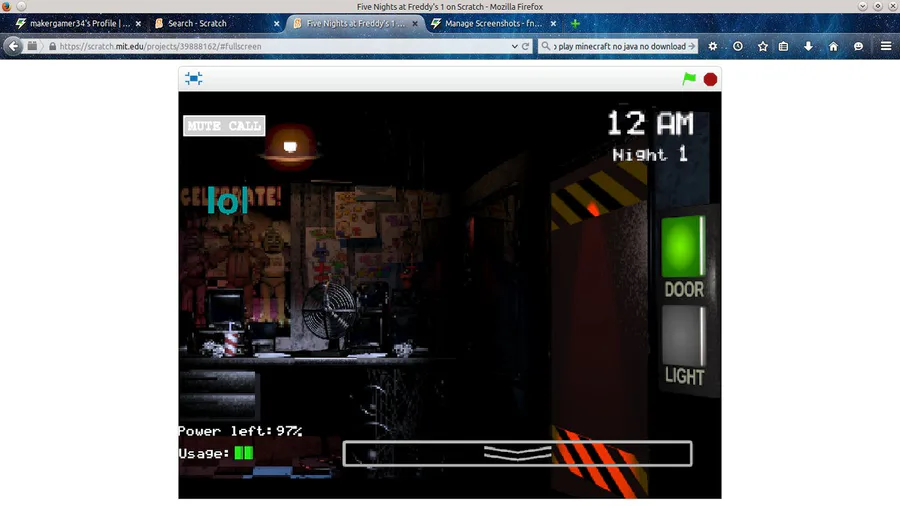The width and height of the screenshot is (900, 506).
Task: Close the Search - Scratch tab
Action: pos(277,24)
